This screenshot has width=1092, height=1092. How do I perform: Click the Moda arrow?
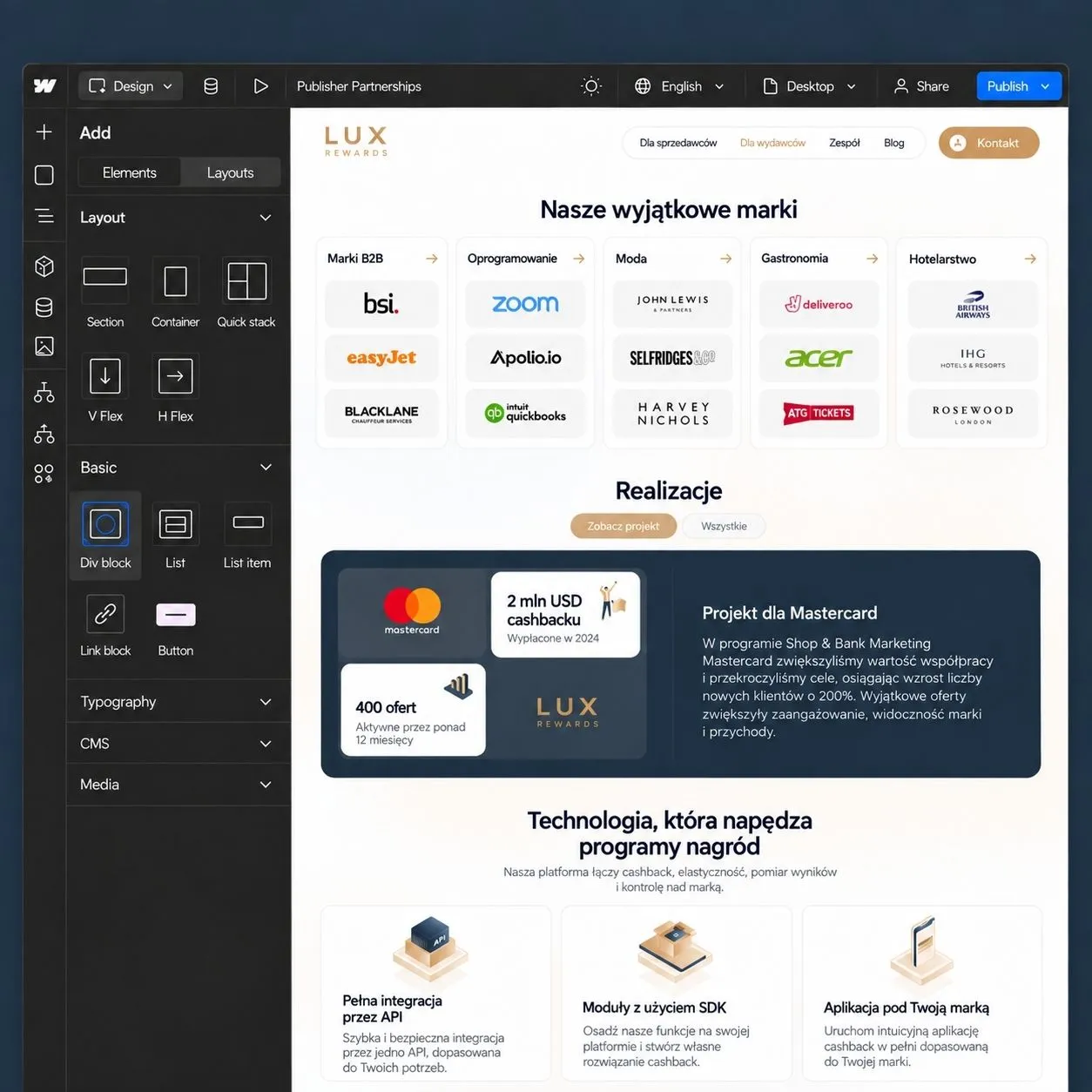tap(725, 259)
